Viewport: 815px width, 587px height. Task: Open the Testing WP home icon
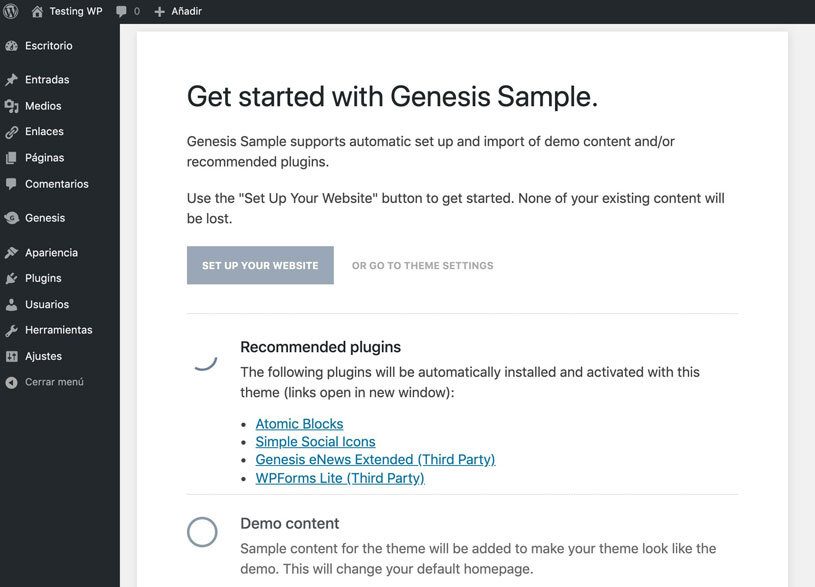[x=37, y=11]
